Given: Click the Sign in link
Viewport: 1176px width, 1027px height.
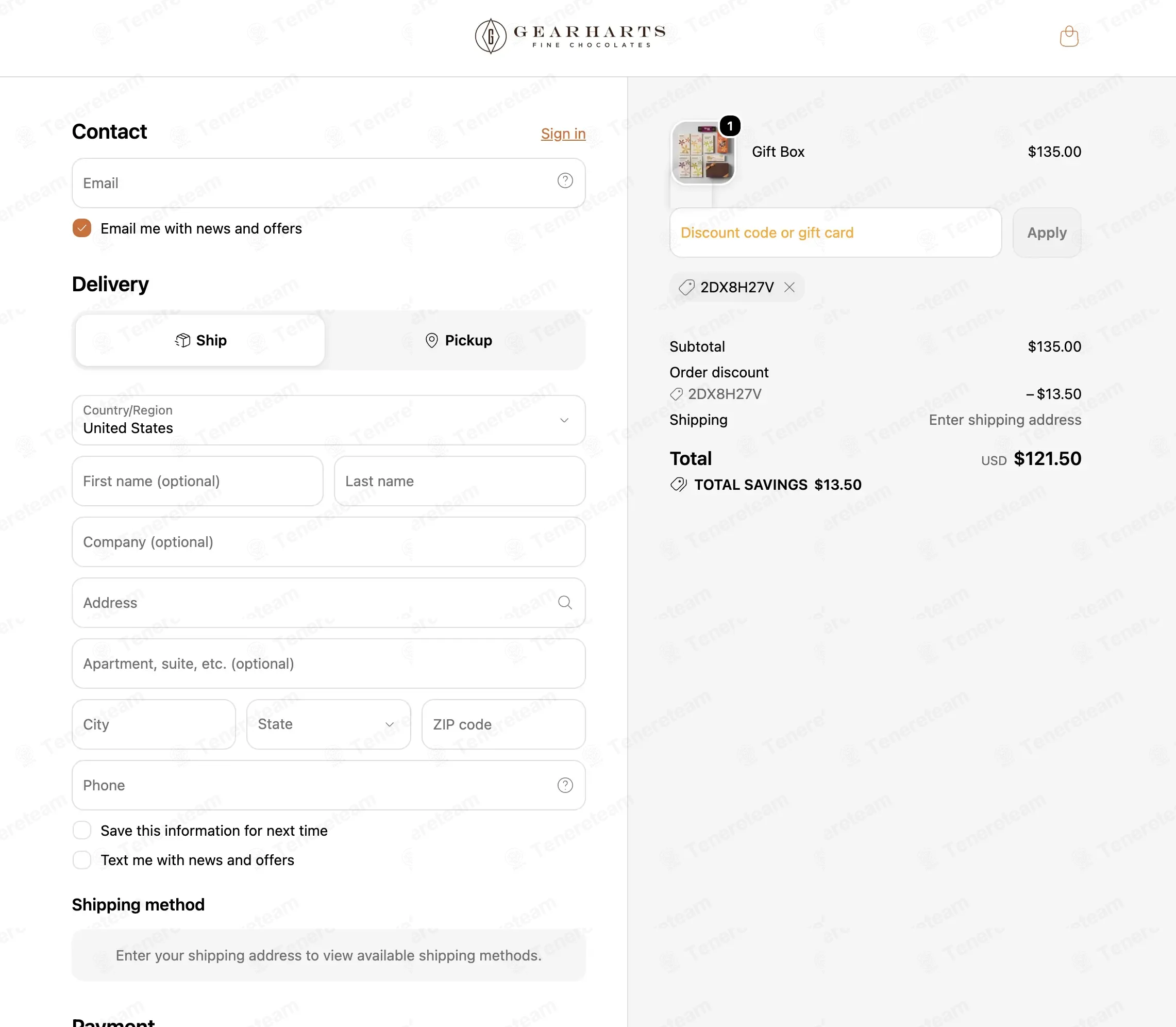Looking at the screenshot, I should coord(563,134).
